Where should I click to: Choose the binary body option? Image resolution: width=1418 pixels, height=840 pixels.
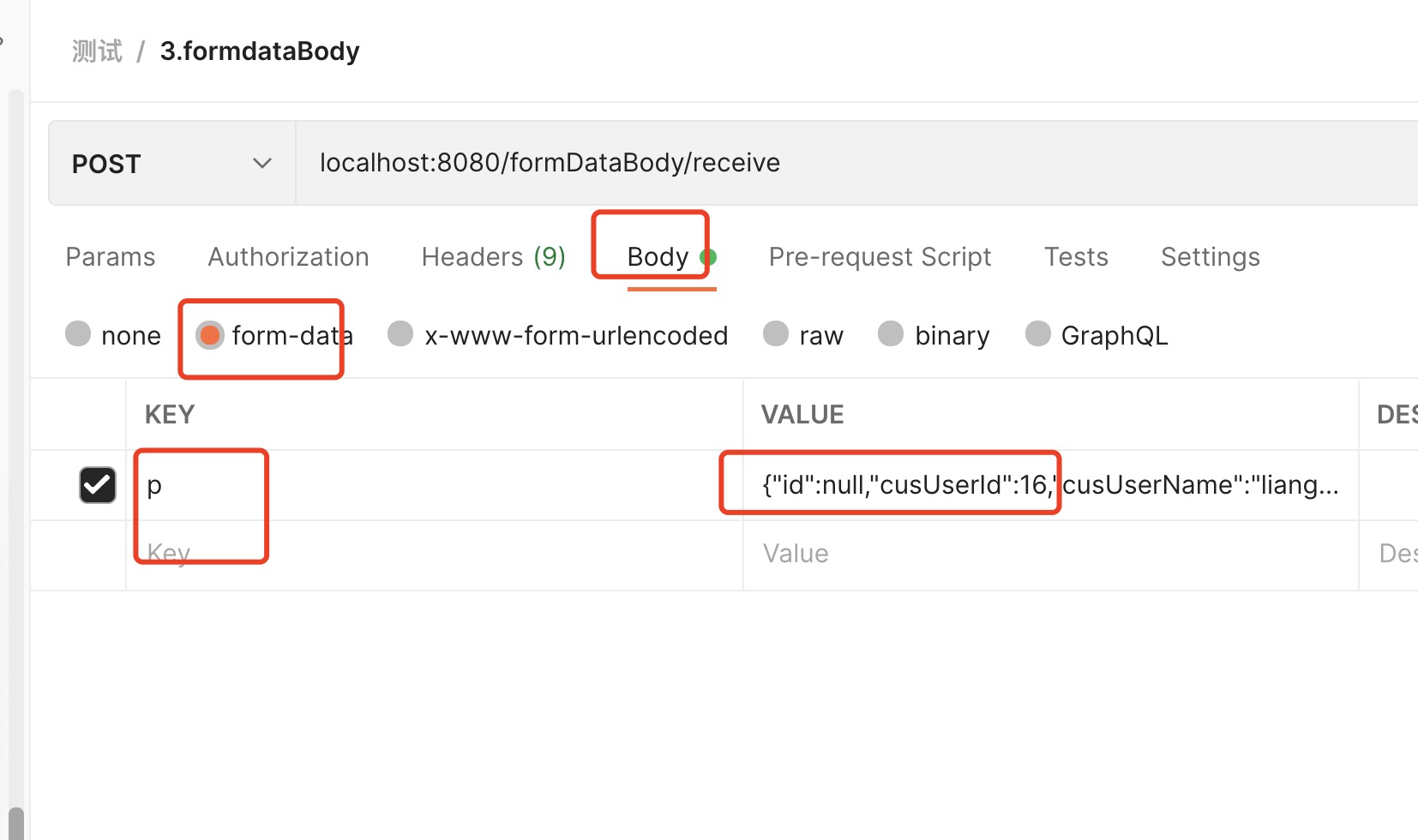point(891,335)
